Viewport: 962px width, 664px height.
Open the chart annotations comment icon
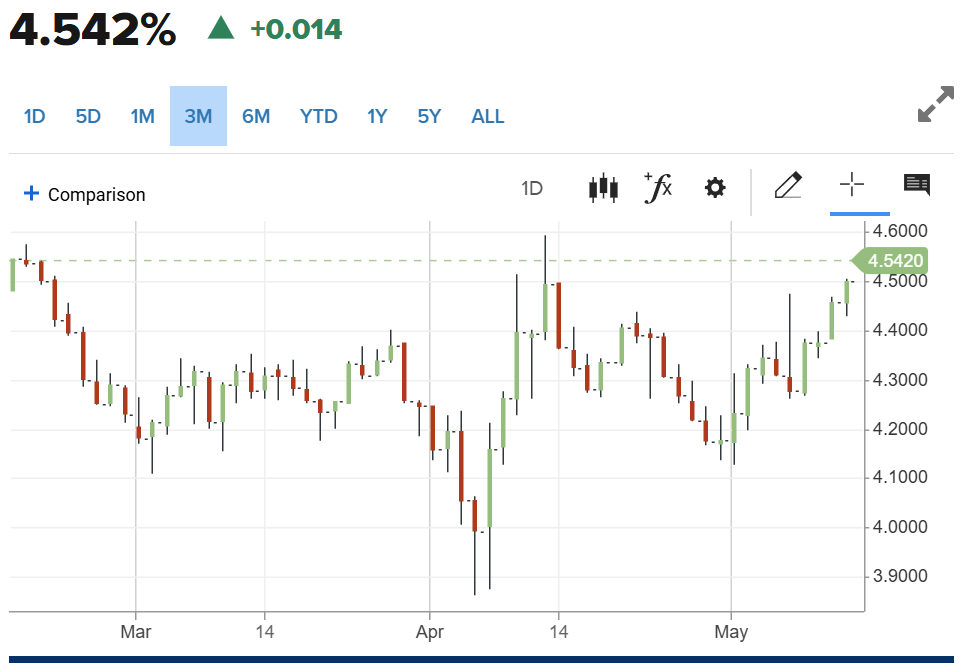[917, 184]
